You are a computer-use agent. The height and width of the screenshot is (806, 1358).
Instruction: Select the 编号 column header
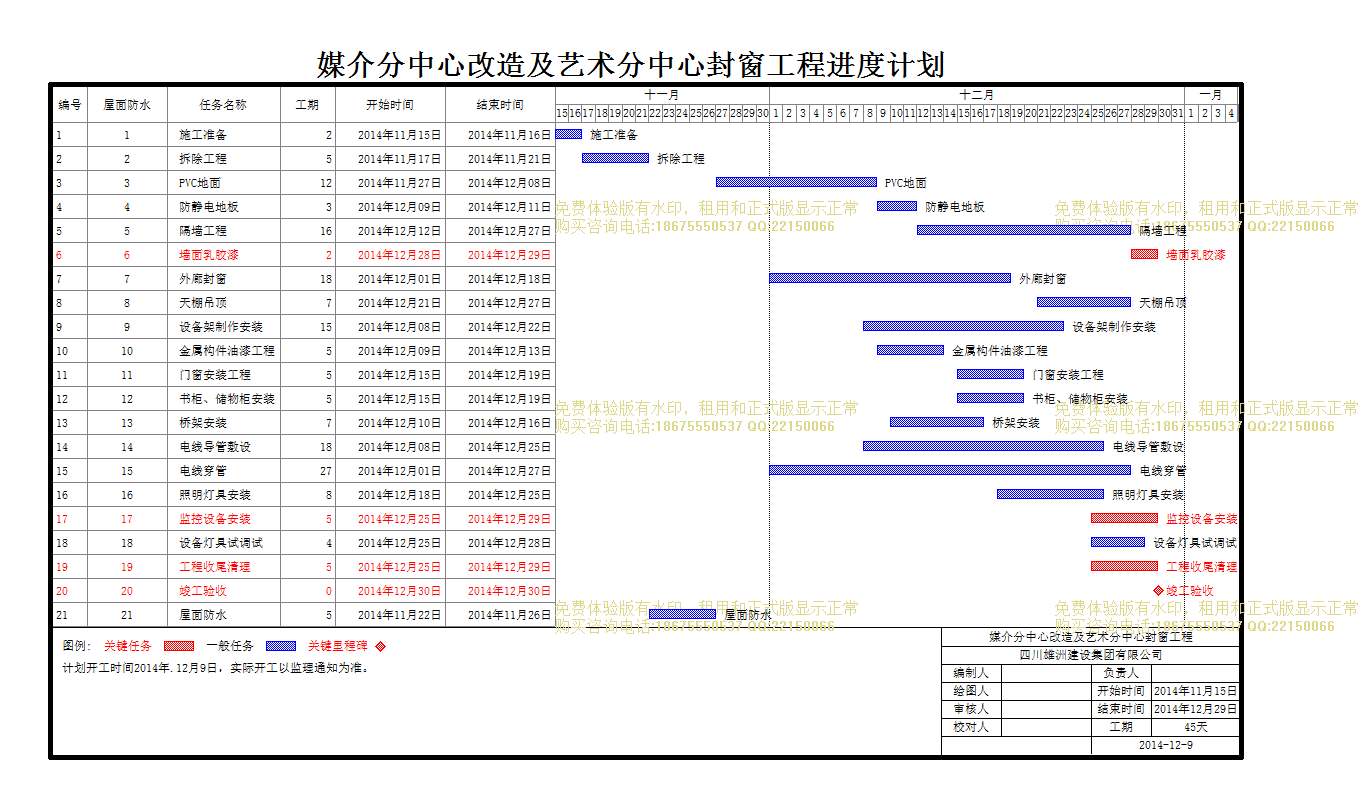(x=70, y=104)
